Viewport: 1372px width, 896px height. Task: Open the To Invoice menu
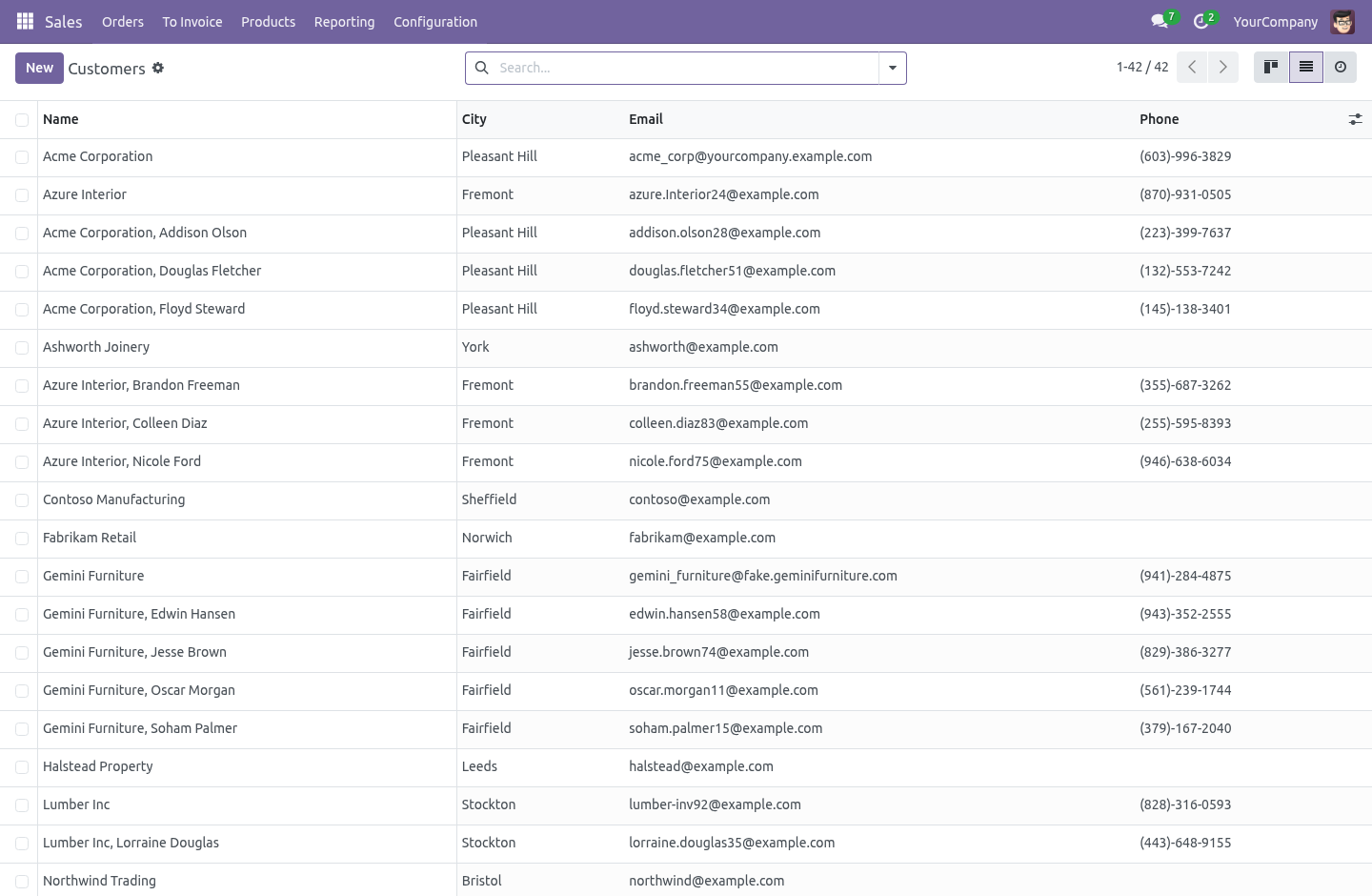pos(192,21)
